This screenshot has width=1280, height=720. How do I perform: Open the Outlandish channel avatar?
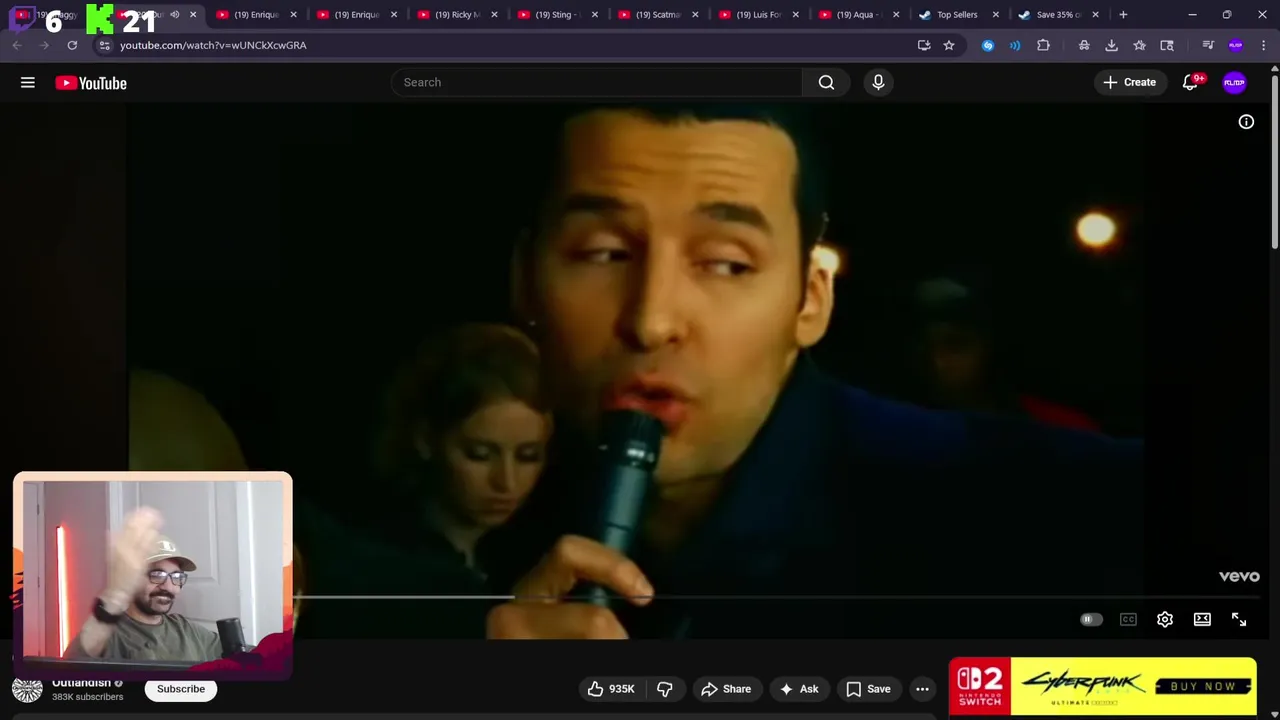pyautogui.click(x=27, y=689)
